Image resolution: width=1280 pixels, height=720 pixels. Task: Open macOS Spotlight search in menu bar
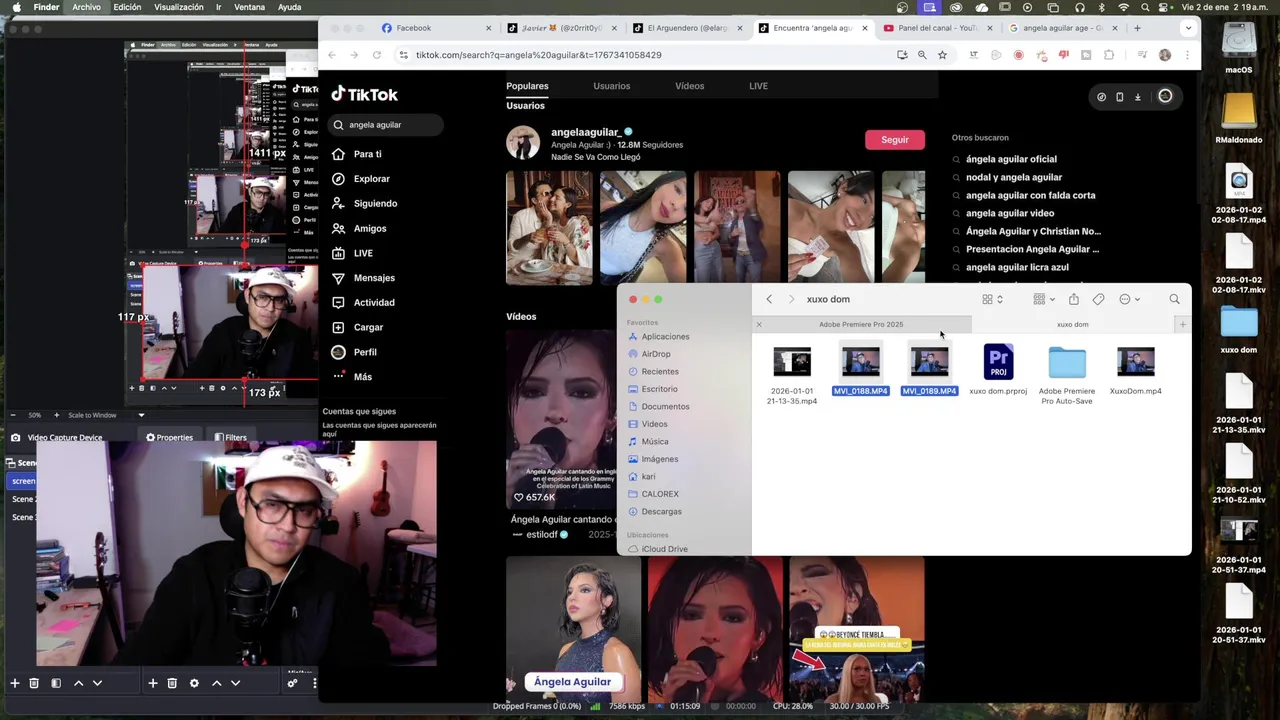coord(1145,7)
